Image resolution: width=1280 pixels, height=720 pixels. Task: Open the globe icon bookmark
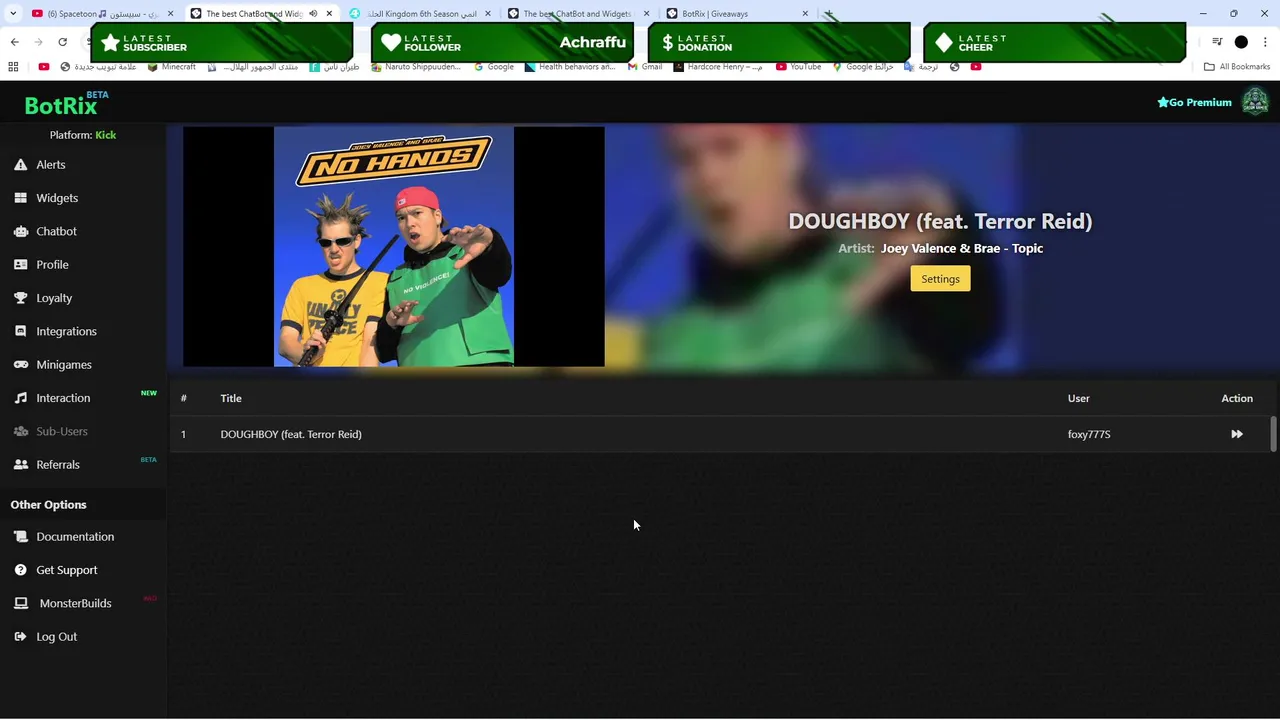point(955,67)
